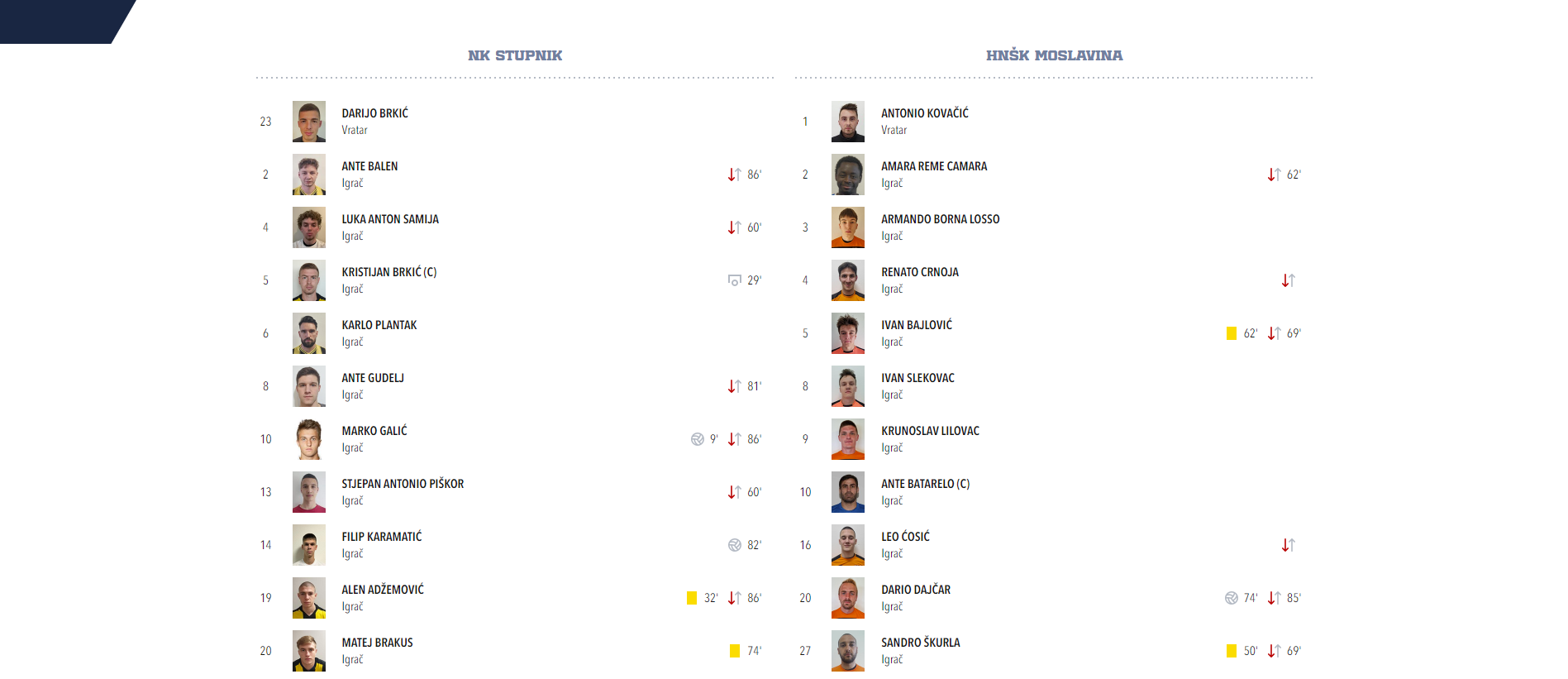Click Luka Anton Samija's player photo
Image resolution: width=1568 pixels, height=679 pixels.
point(308,227)
